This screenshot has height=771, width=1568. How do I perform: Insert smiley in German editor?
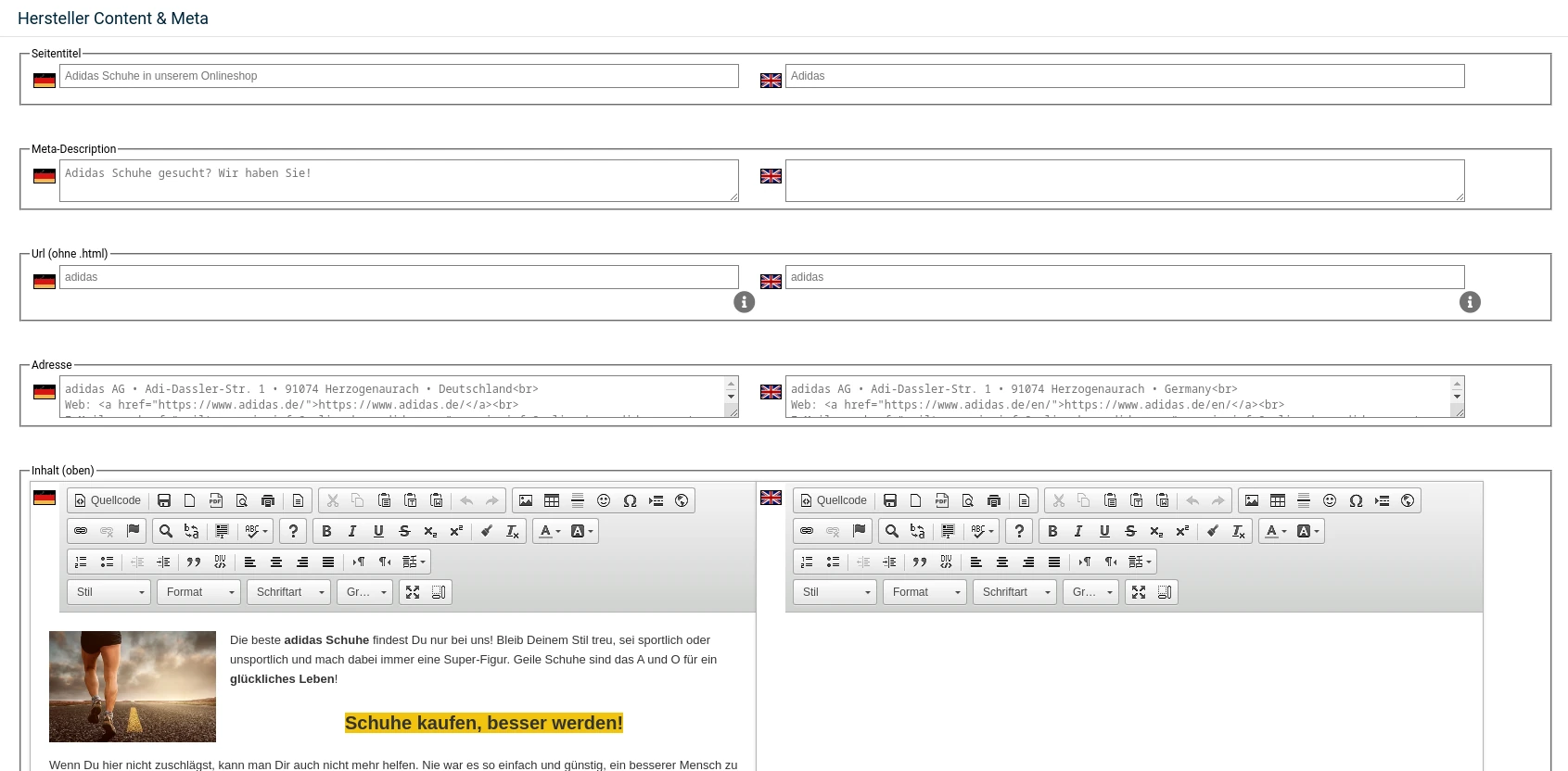[x=604, y=500]
